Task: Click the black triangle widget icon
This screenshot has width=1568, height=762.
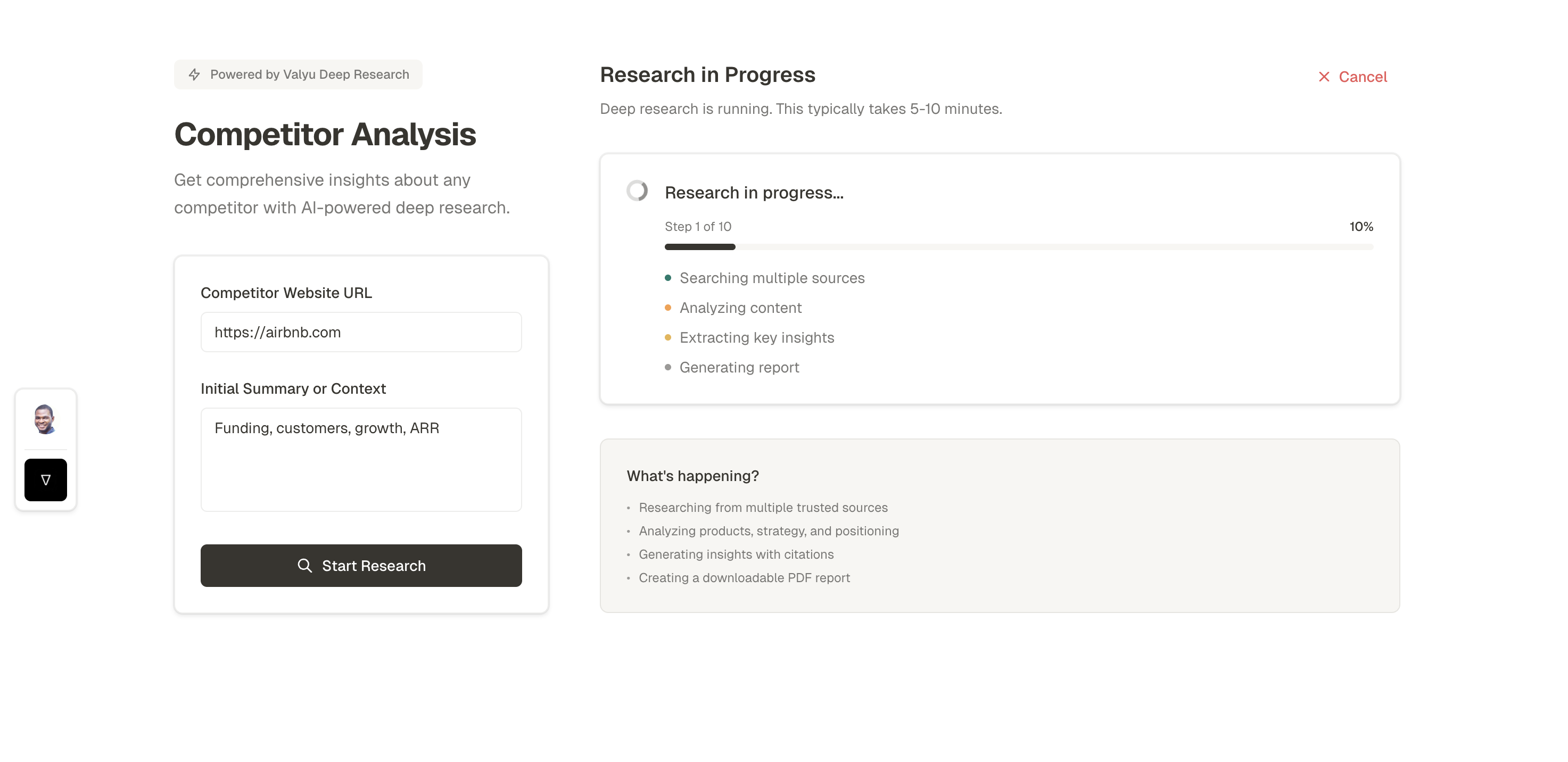Action: pyautogui.click(x=45, y=479)
